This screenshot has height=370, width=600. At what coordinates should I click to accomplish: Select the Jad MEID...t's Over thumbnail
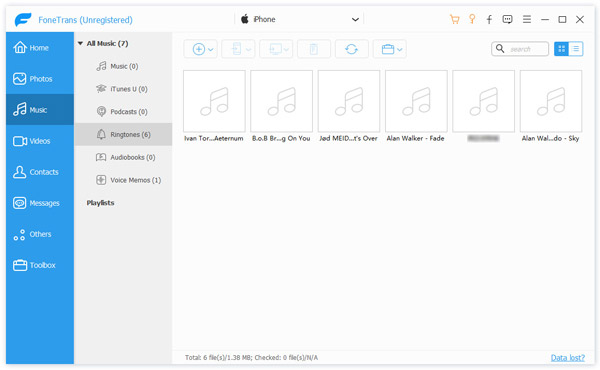point(349,101)
